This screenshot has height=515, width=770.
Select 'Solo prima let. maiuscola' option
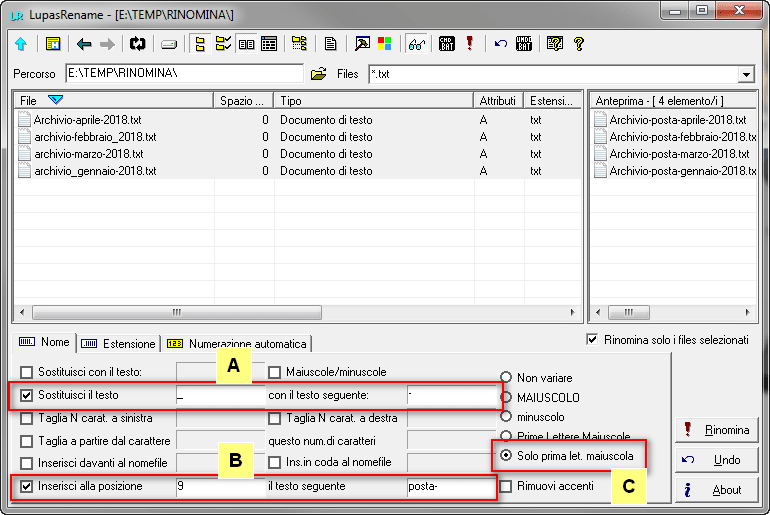tap(506, 456)
